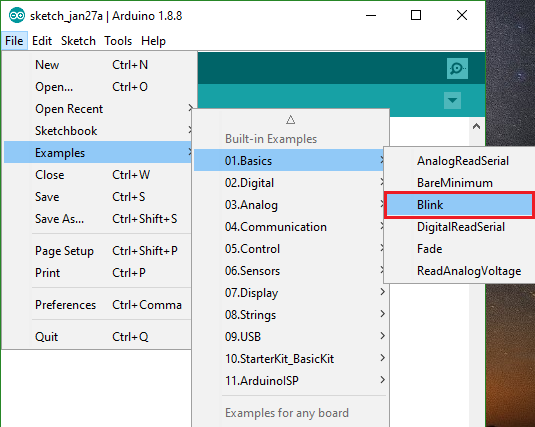This screenshot has width=535, height=427.
Task: Open the DigitalReadSerial example
Action: pyautogui.click(x=460, y=227)
